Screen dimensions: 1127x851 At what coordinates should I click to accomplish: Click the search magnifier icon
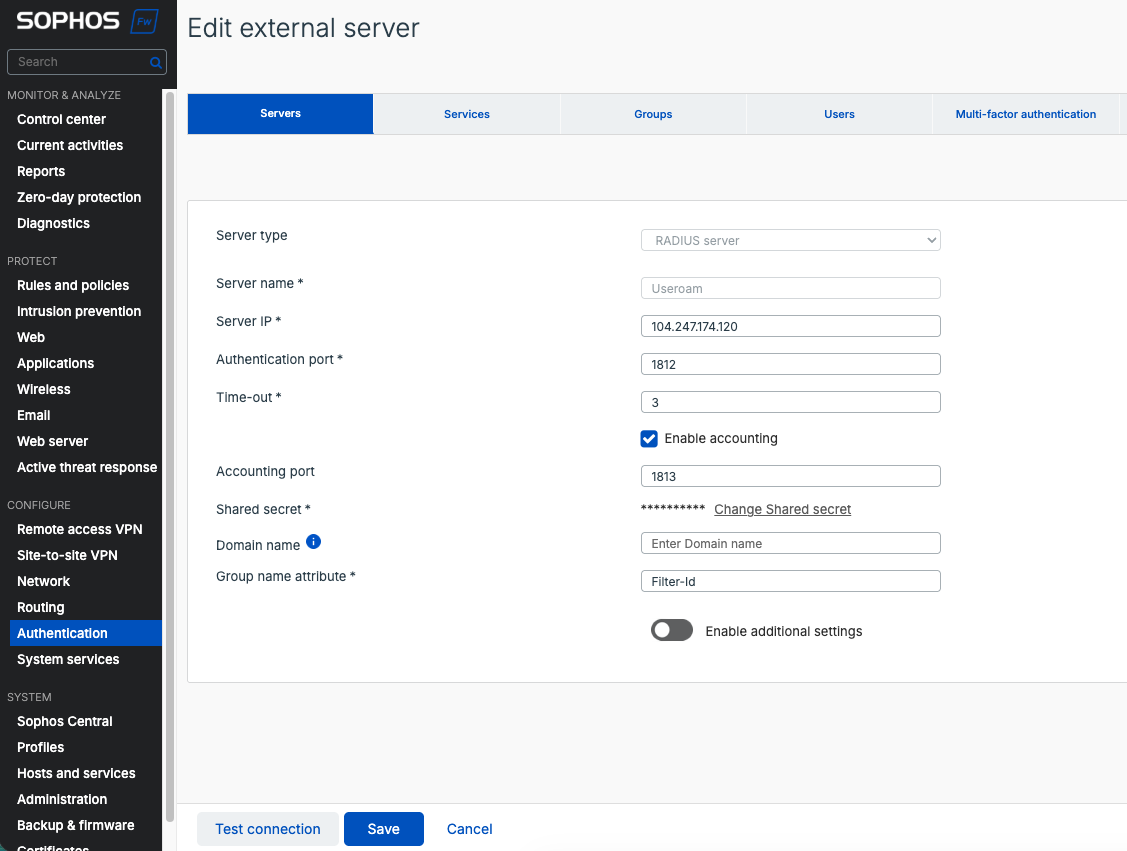[x=155, y=63]
